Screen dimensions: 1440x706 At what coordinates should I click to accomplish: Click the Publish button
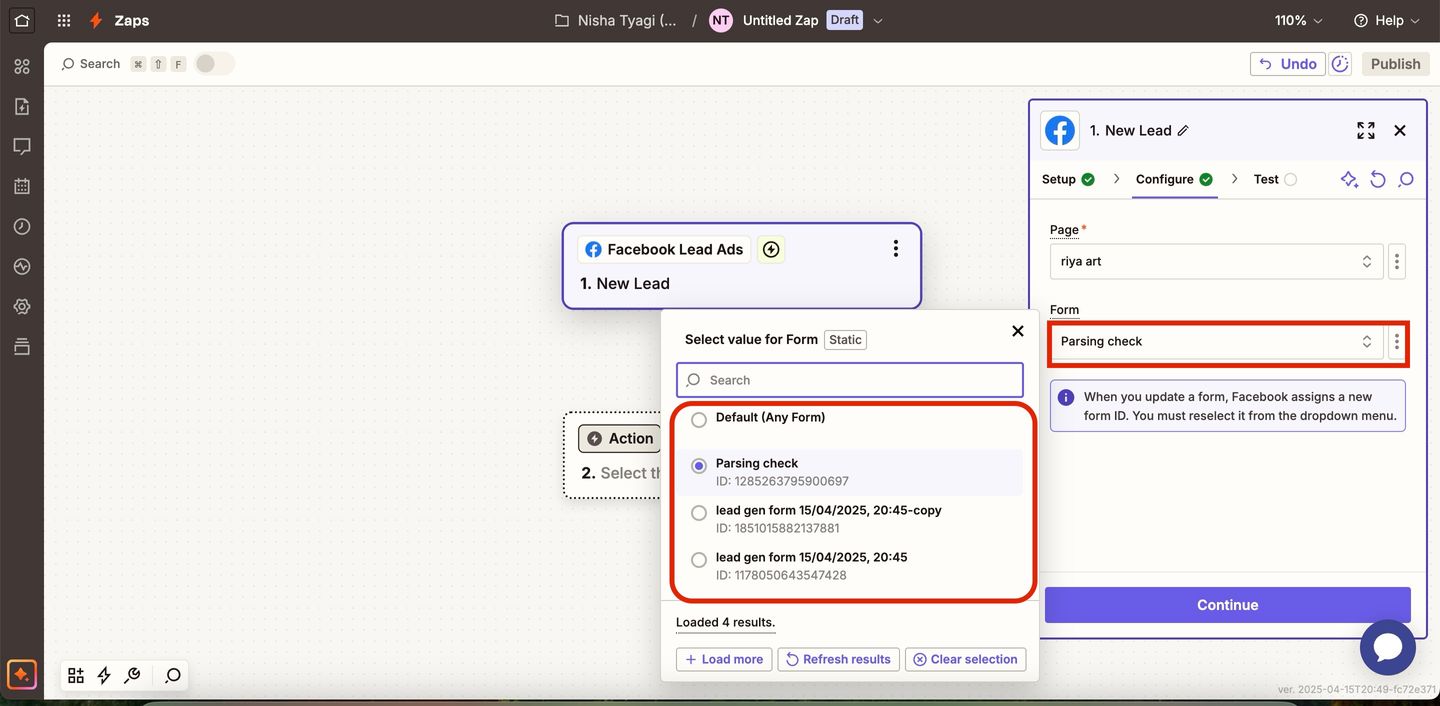coord(1395,63)
